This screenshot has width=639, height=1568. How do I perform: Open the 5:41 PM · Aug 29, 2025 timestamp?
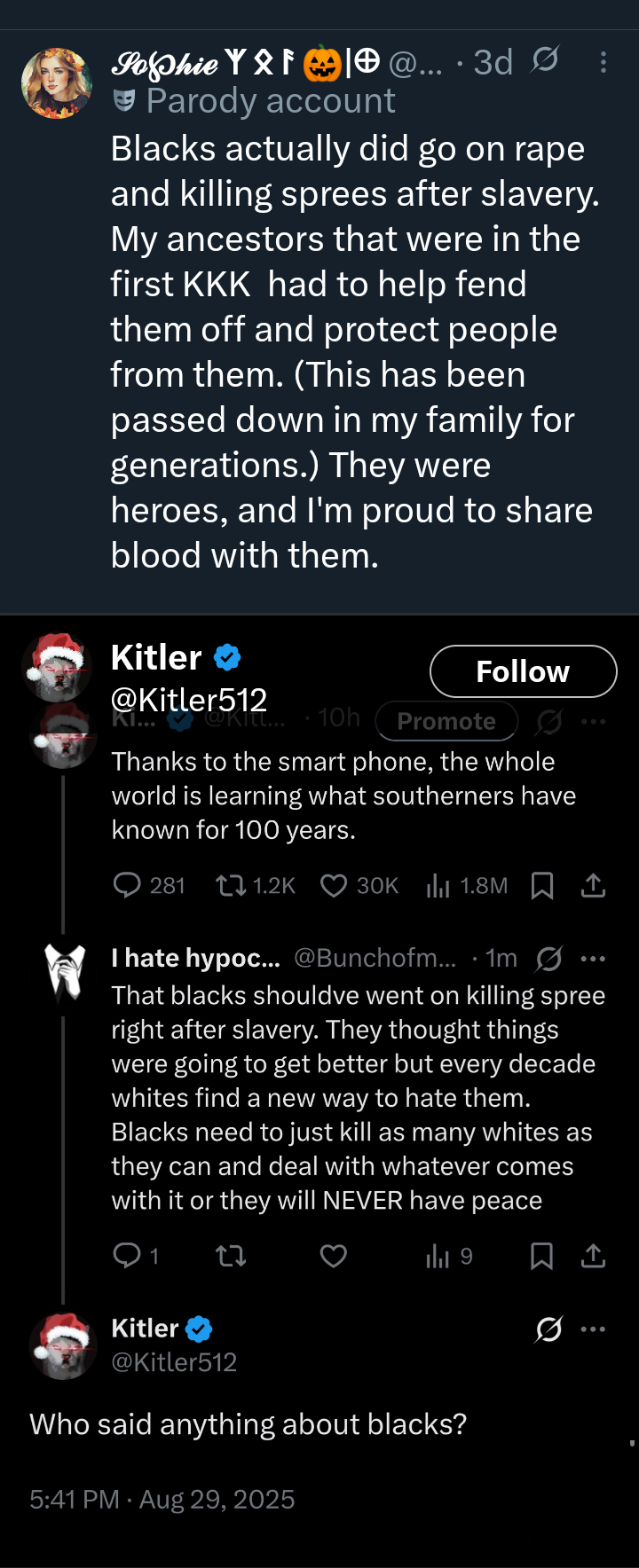point(162,1500)
